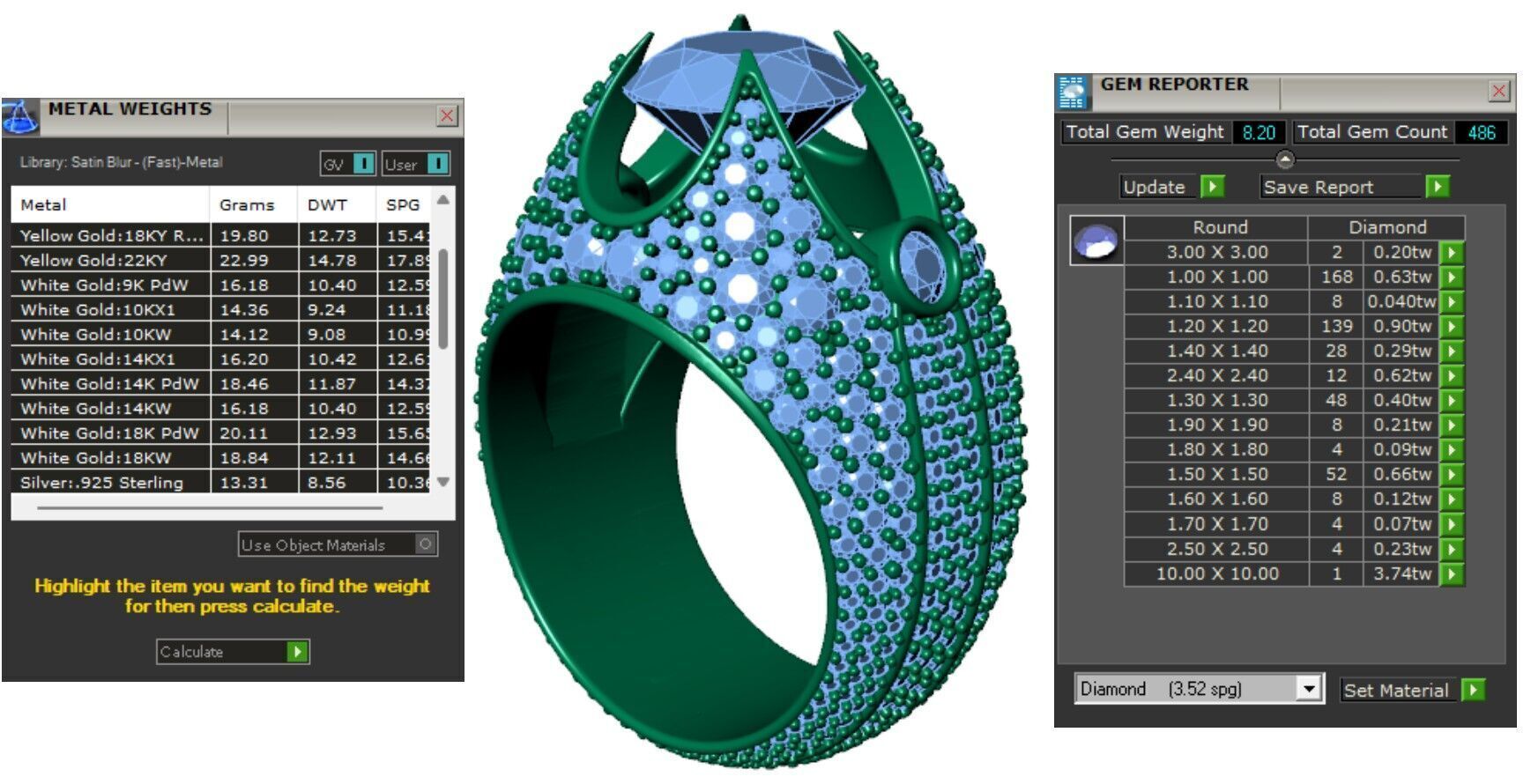Toggle the GV library switch
Viewport: 1531px width, 784px height.
point(363,164)
